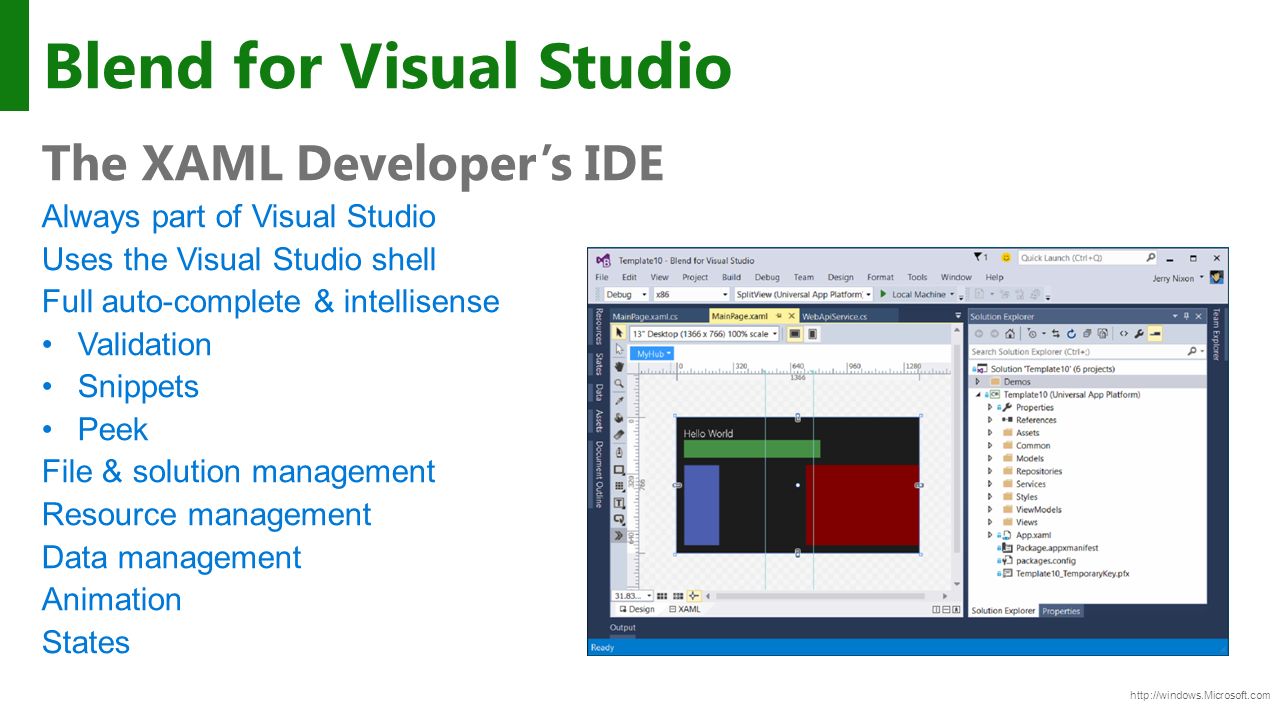Select the dark red rectangle on canvas
This screenshot has width=1280, height=720.
tap(862, 505)
